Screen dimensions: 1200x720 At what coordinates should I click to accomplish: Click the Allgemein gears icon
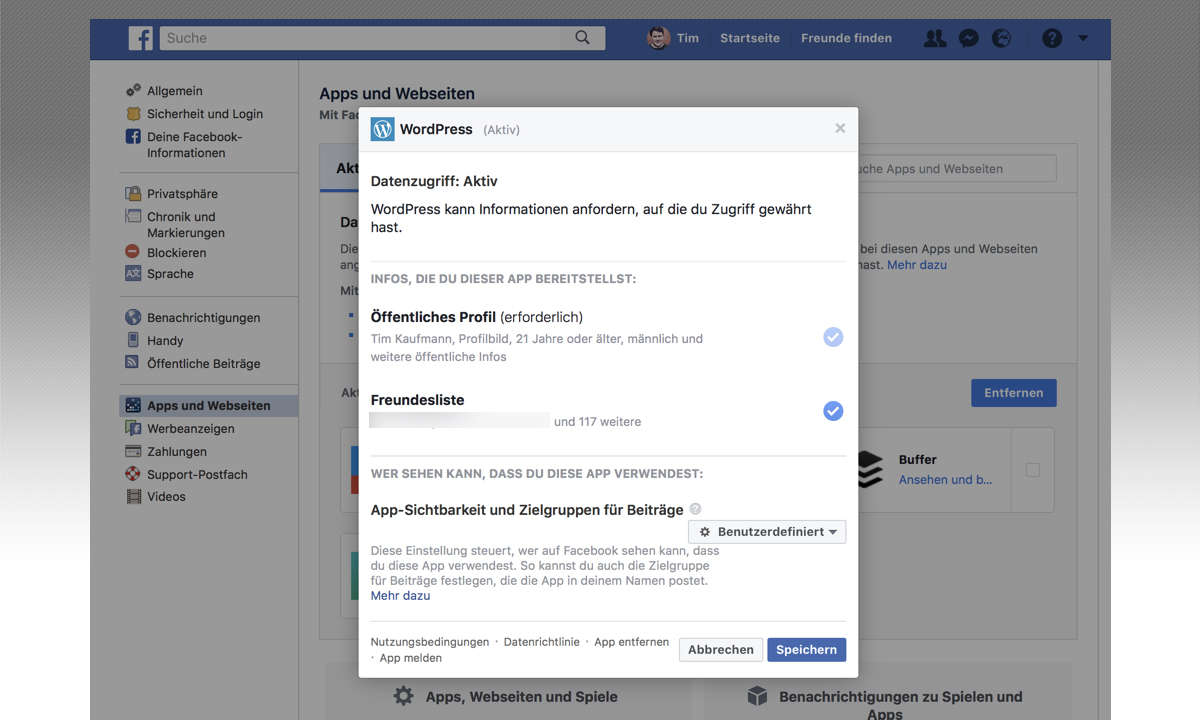[133, 91]
